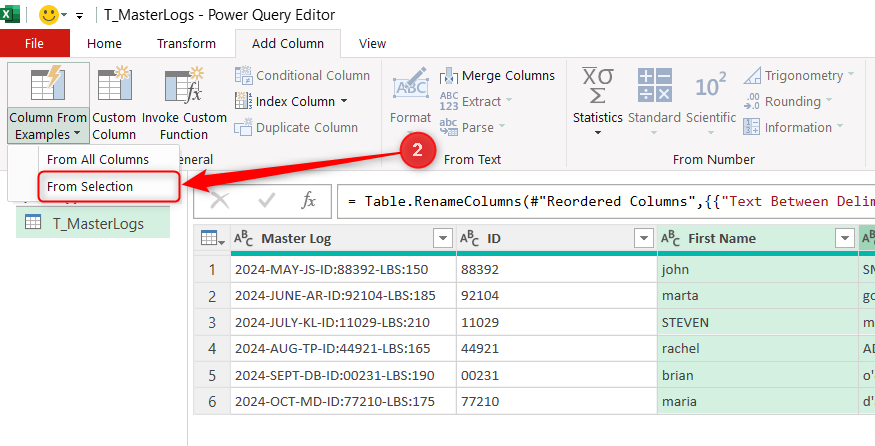
Task: Expand the Index Column dropdown arrow
Action: click(x=344, y=102)
